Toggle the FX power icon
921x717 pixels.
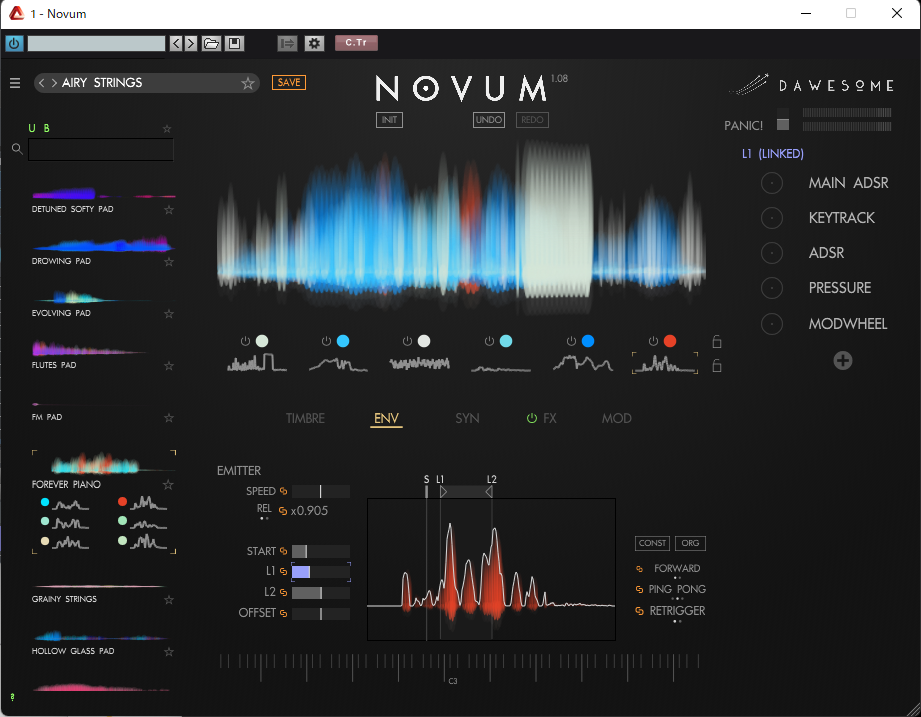(532, 419)
